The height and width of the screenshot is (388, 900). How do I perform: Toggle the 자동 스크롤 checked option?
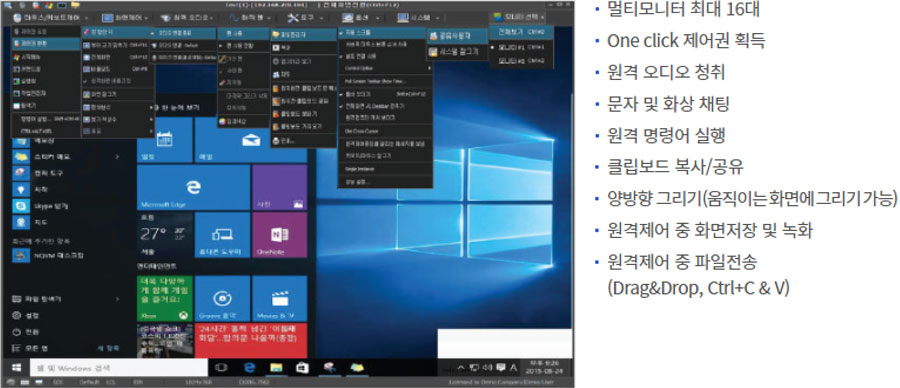[x=381, y=34]
